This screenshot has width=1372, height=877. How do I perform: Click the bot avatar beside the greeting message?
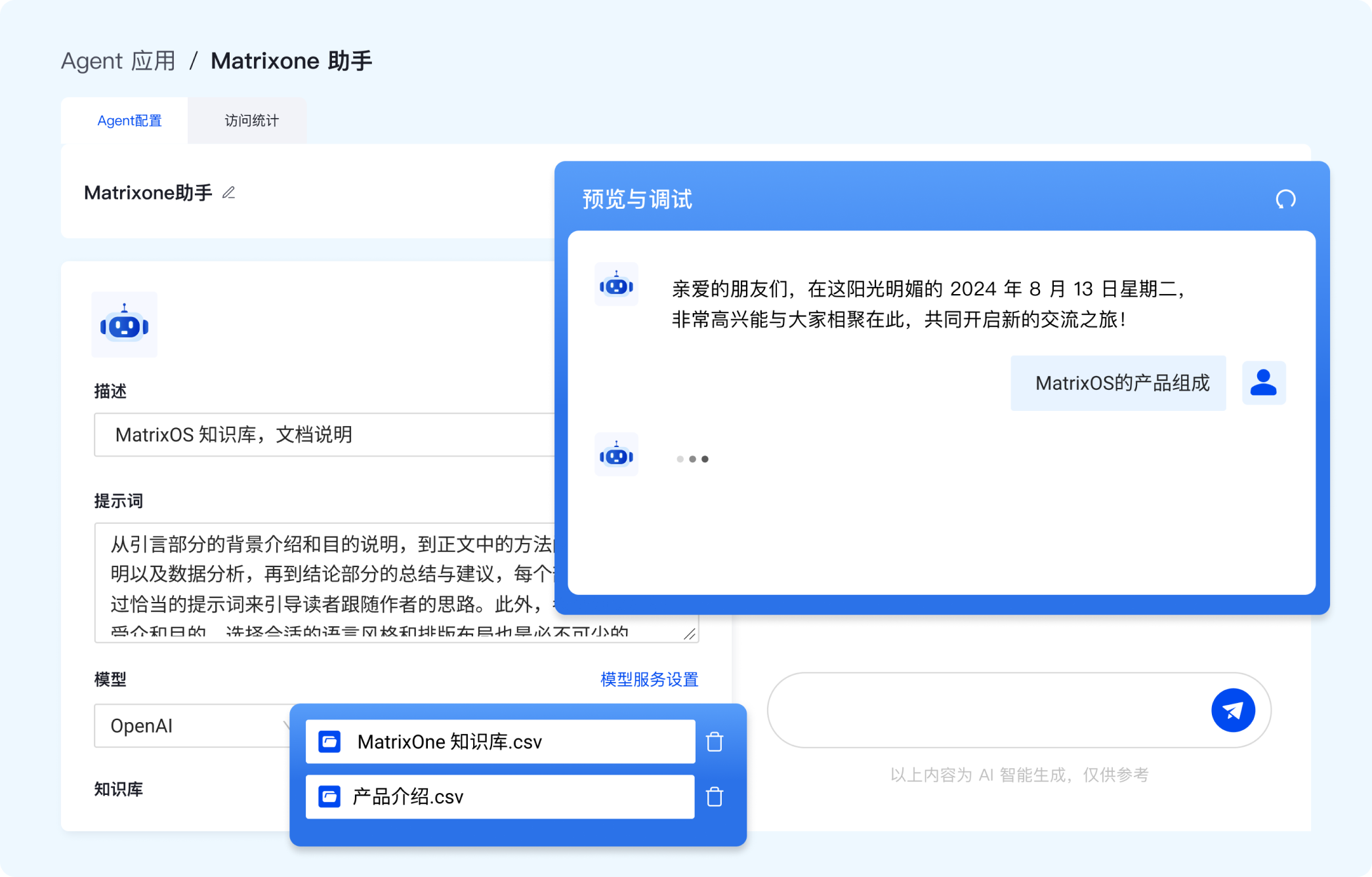tap(616, 284)
